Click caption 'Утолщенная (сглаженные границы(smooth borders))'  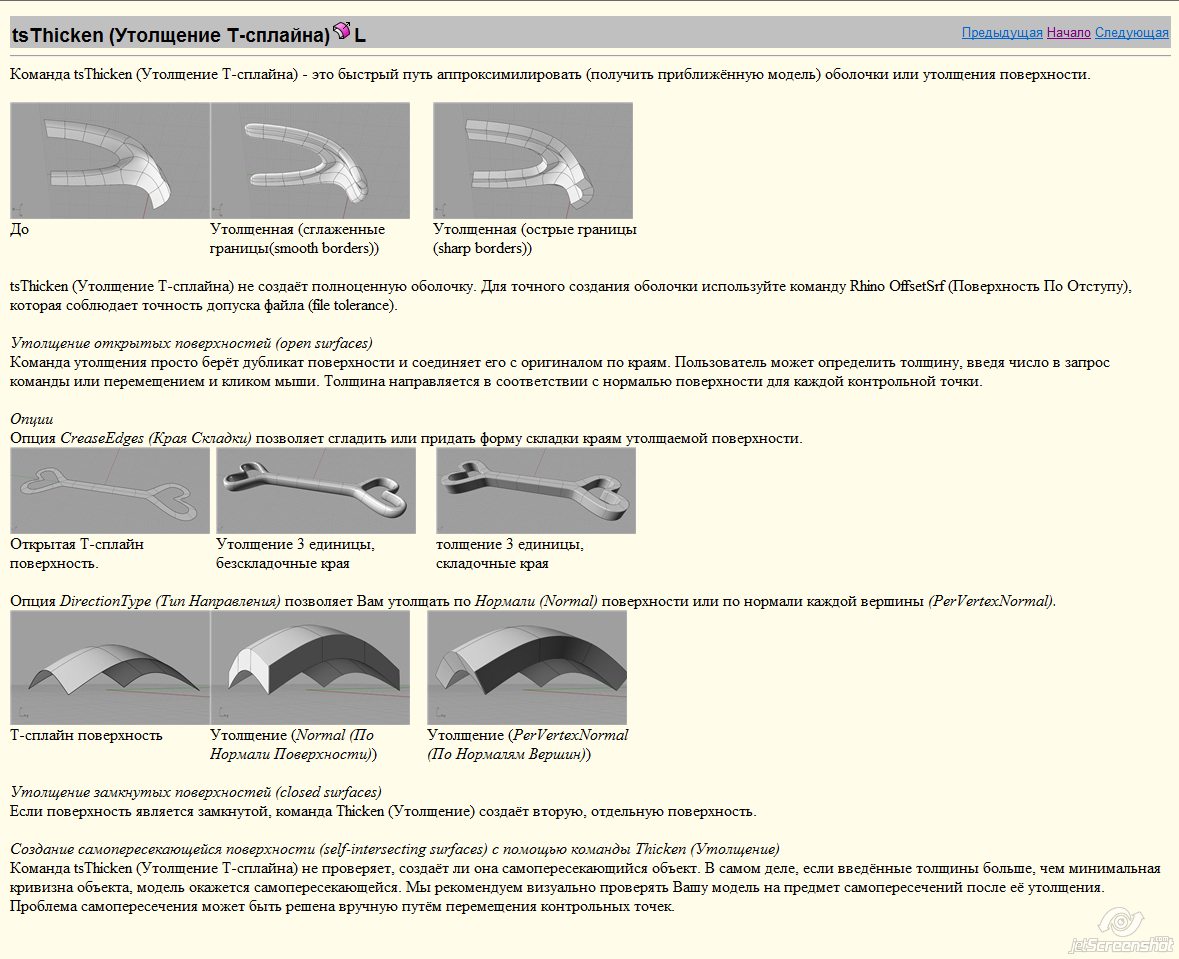tap(297, 238)
